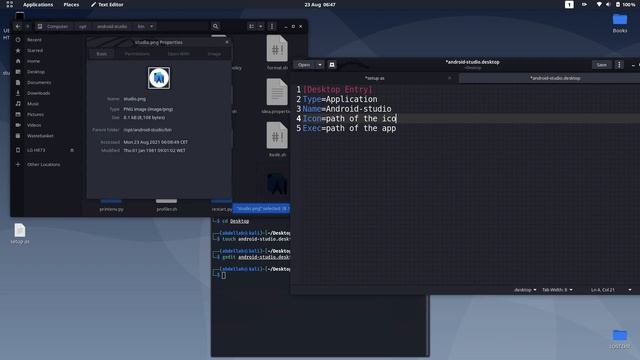
Task: Switch to Image tab in Properties dialog
Action: point(214,54)
